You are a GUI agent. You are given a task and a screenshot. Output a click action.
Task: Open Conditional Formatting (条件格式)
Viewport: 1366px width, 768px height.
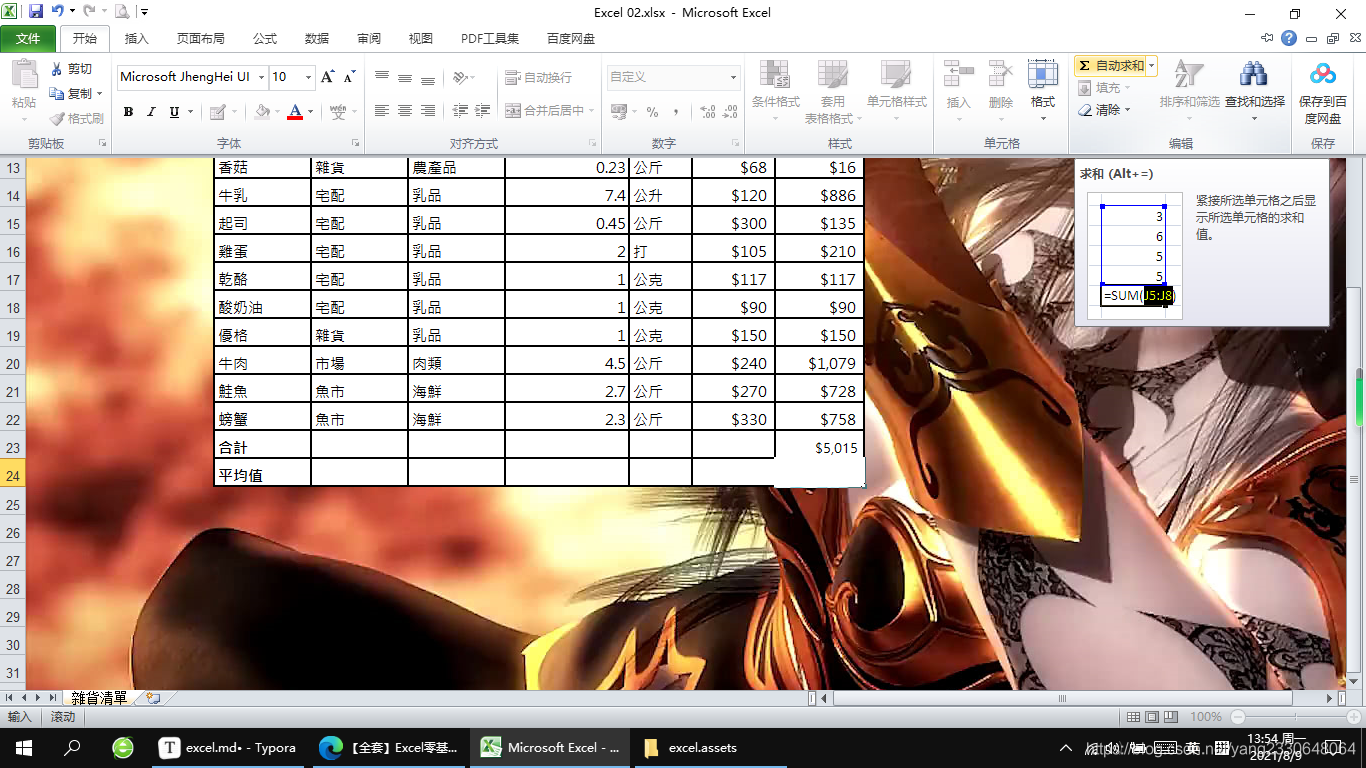tap(776, 92)
